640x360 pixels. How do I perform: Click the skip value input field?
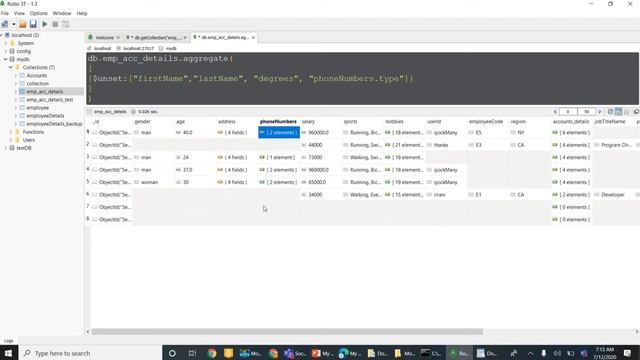click(x=568, y=111)
